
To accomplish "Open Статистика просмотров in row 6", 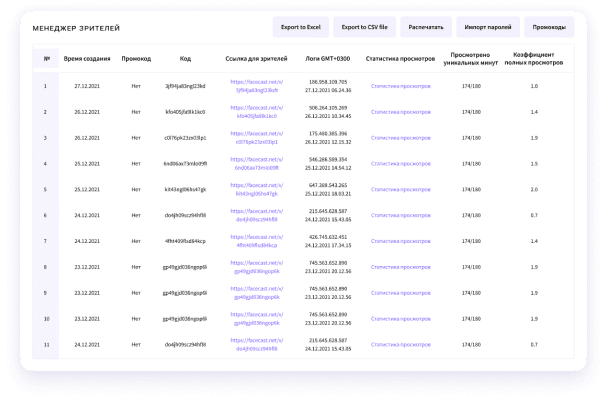I will click(401, 215).
